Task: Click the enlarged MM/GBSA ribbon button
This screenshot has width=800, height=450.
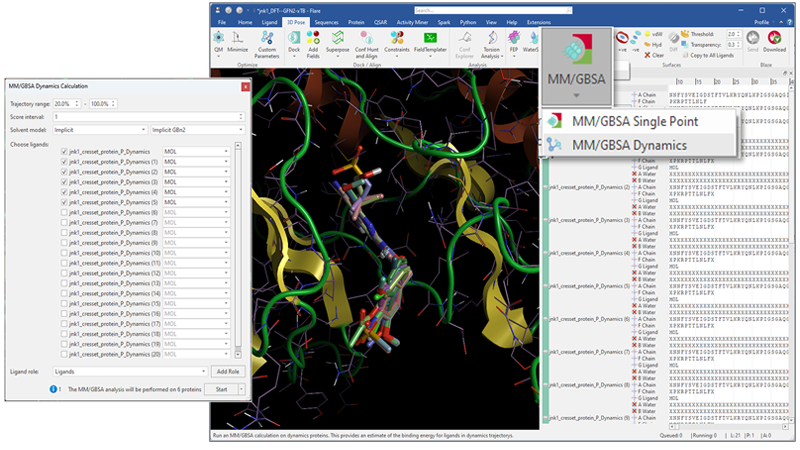Action: tap(577, 65)
